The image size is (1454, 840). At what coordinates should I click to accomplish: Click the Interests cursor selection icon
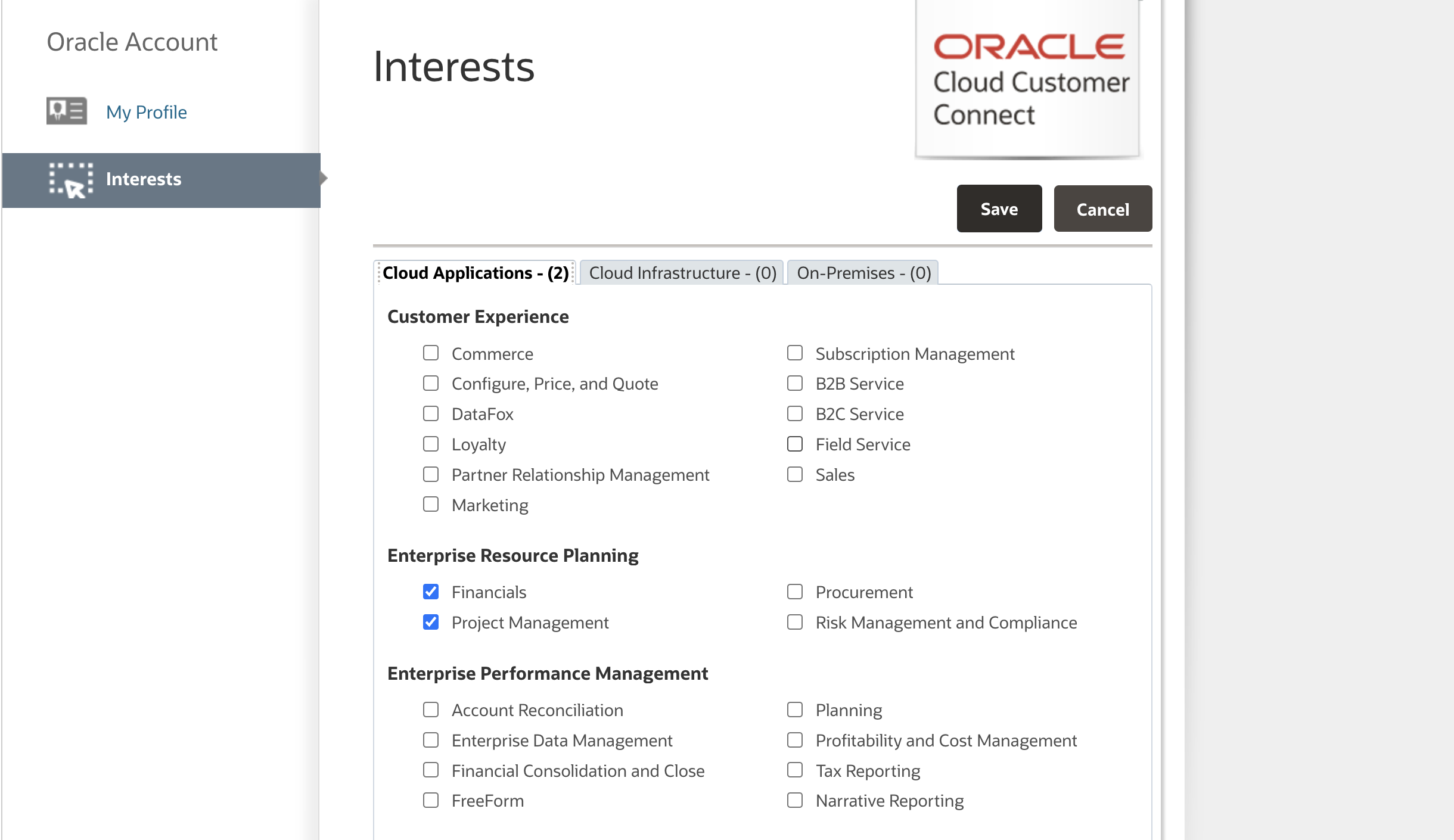71,180
